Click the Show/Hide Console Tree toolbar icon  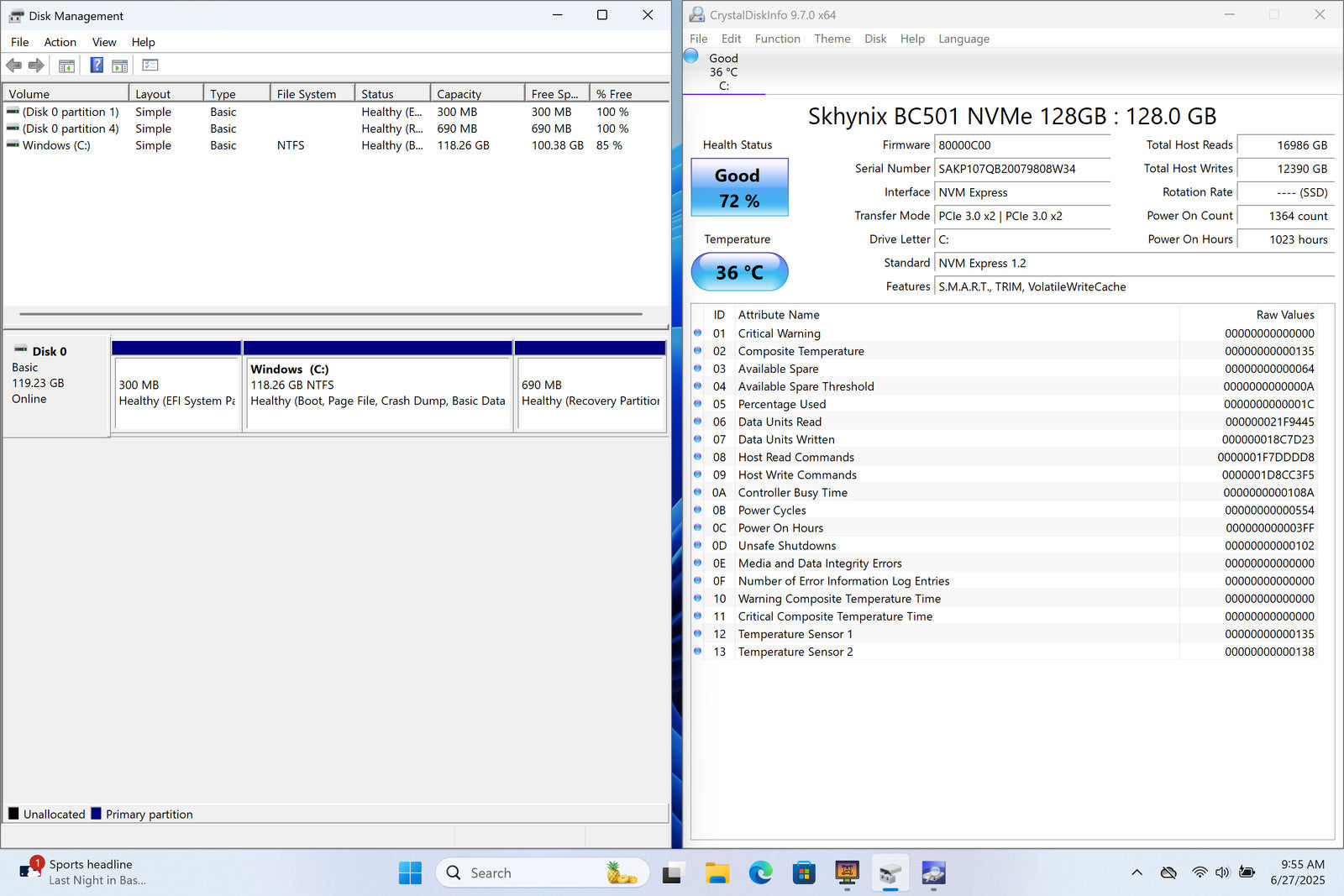[66, 65]
